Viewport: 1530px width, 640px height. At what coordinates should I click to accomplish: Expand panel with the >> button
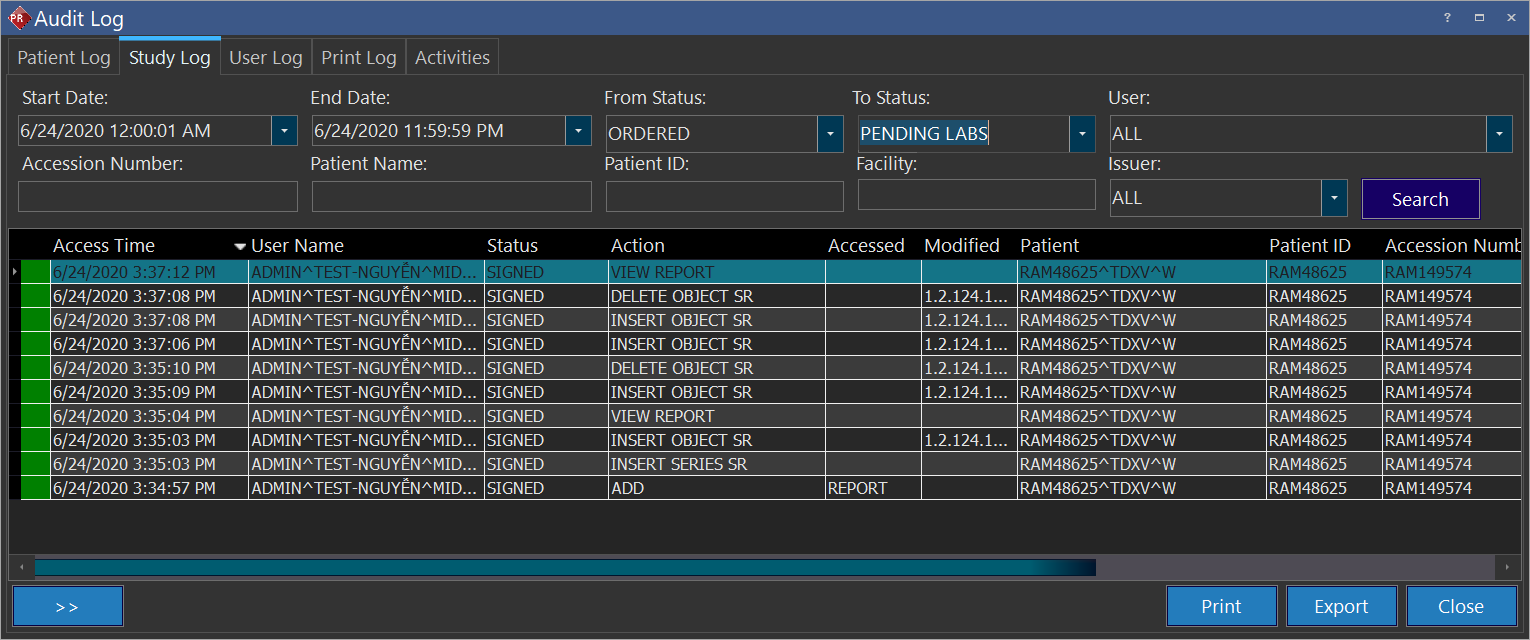[68, 606]
